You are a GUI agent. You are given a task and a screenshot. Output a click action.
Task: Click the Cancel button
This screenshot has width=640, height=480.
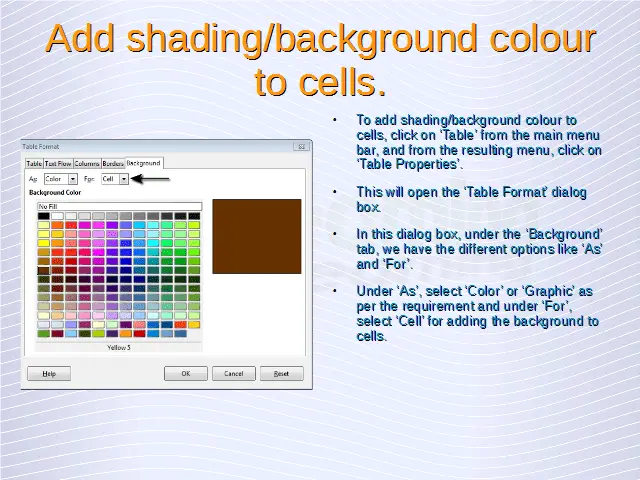coord(233,373)
